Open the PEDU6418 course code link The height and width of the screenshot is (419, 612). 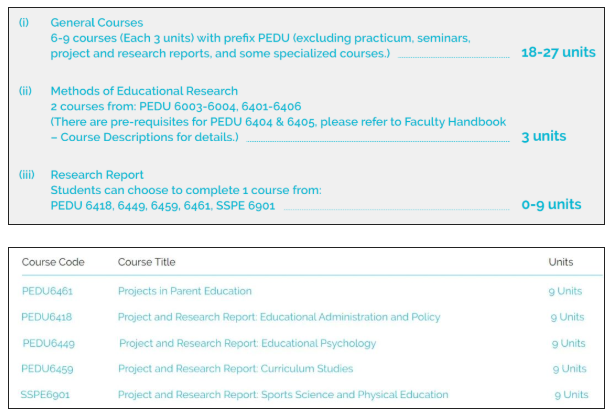[x=47, y=317]
